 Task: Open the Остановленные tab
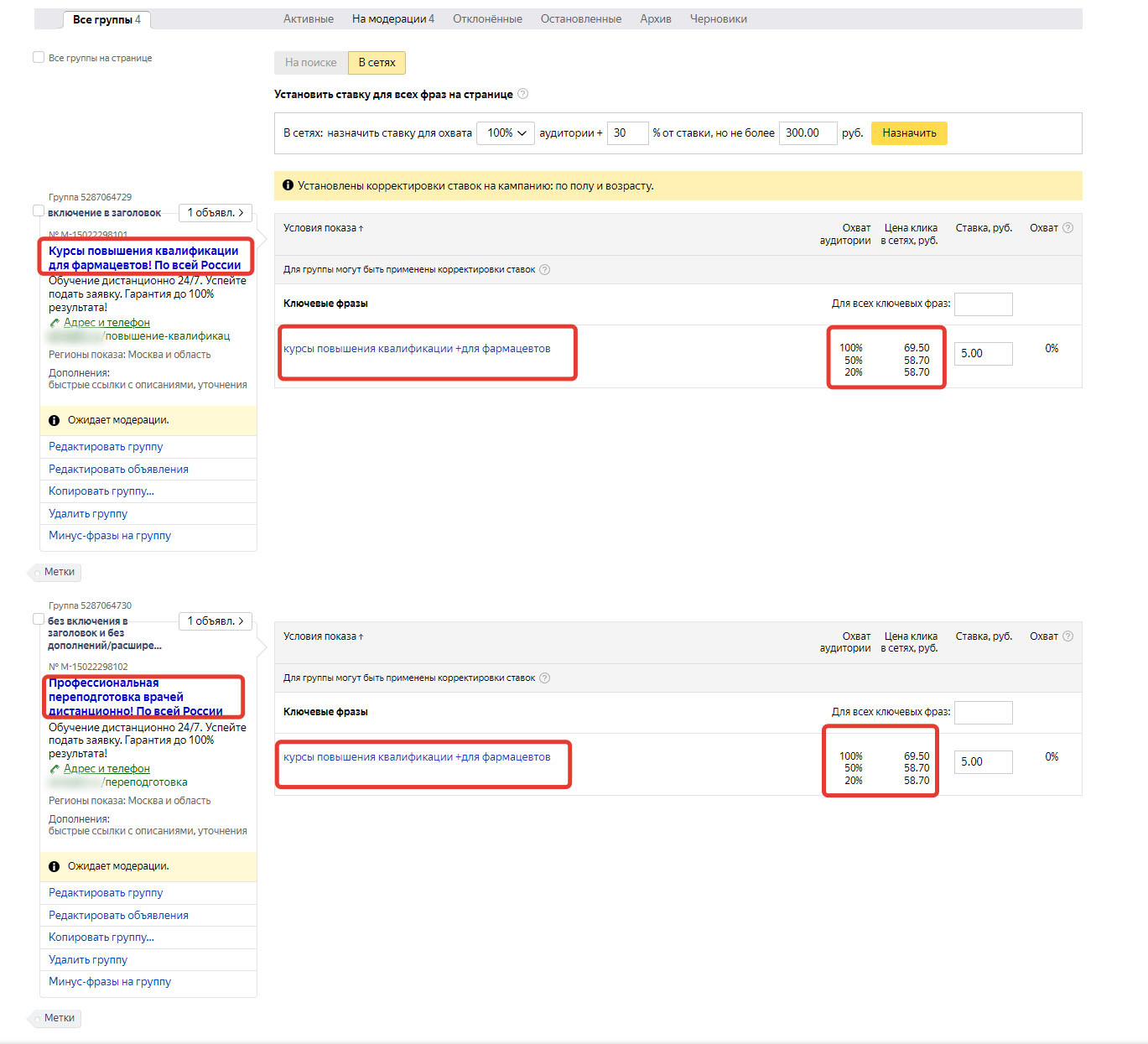click(581, 18)
